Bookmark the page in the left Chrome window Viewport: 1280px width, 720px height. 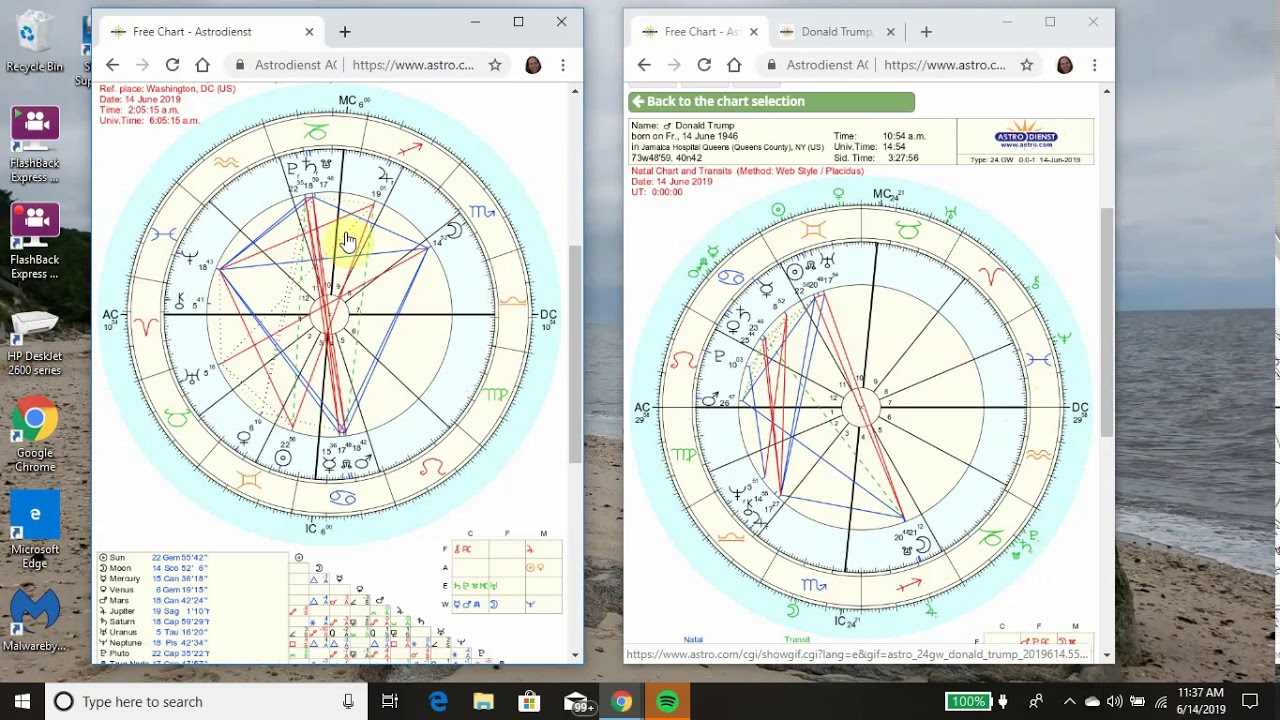click(495, 65)
